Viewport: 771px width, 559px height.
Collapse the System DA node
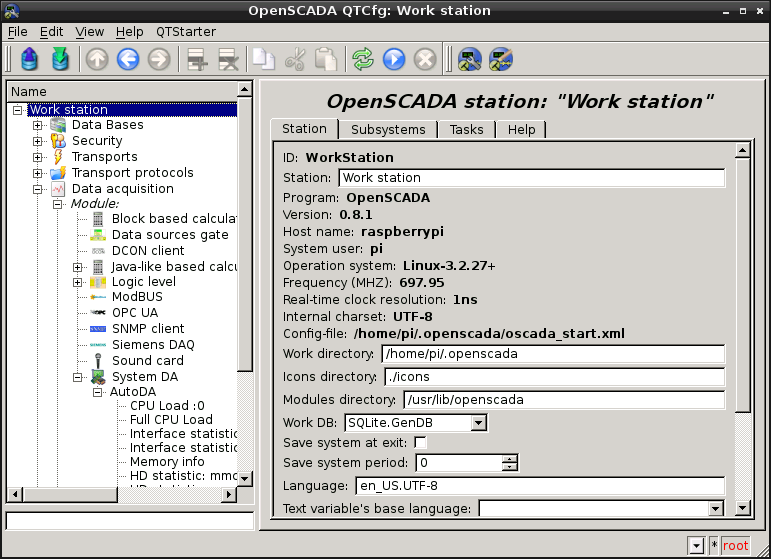click(x=78, y=377)
